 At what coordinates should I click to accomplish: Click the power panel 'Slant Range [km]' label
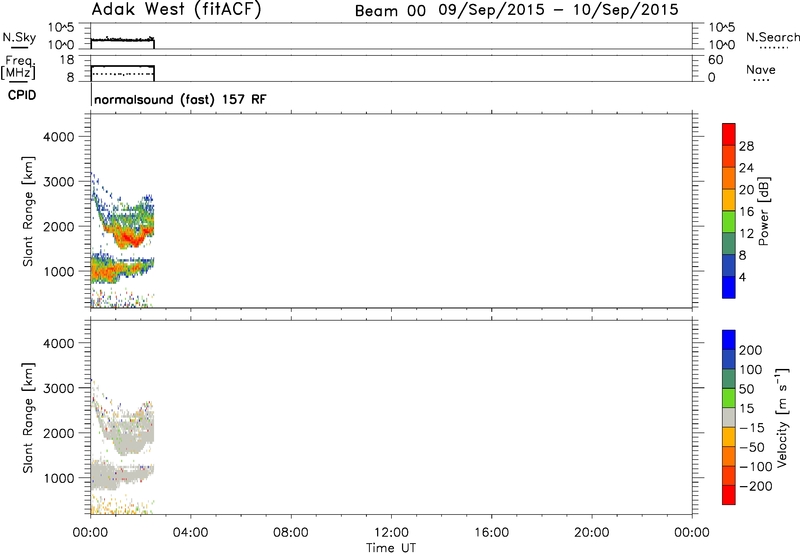point(28,211)
